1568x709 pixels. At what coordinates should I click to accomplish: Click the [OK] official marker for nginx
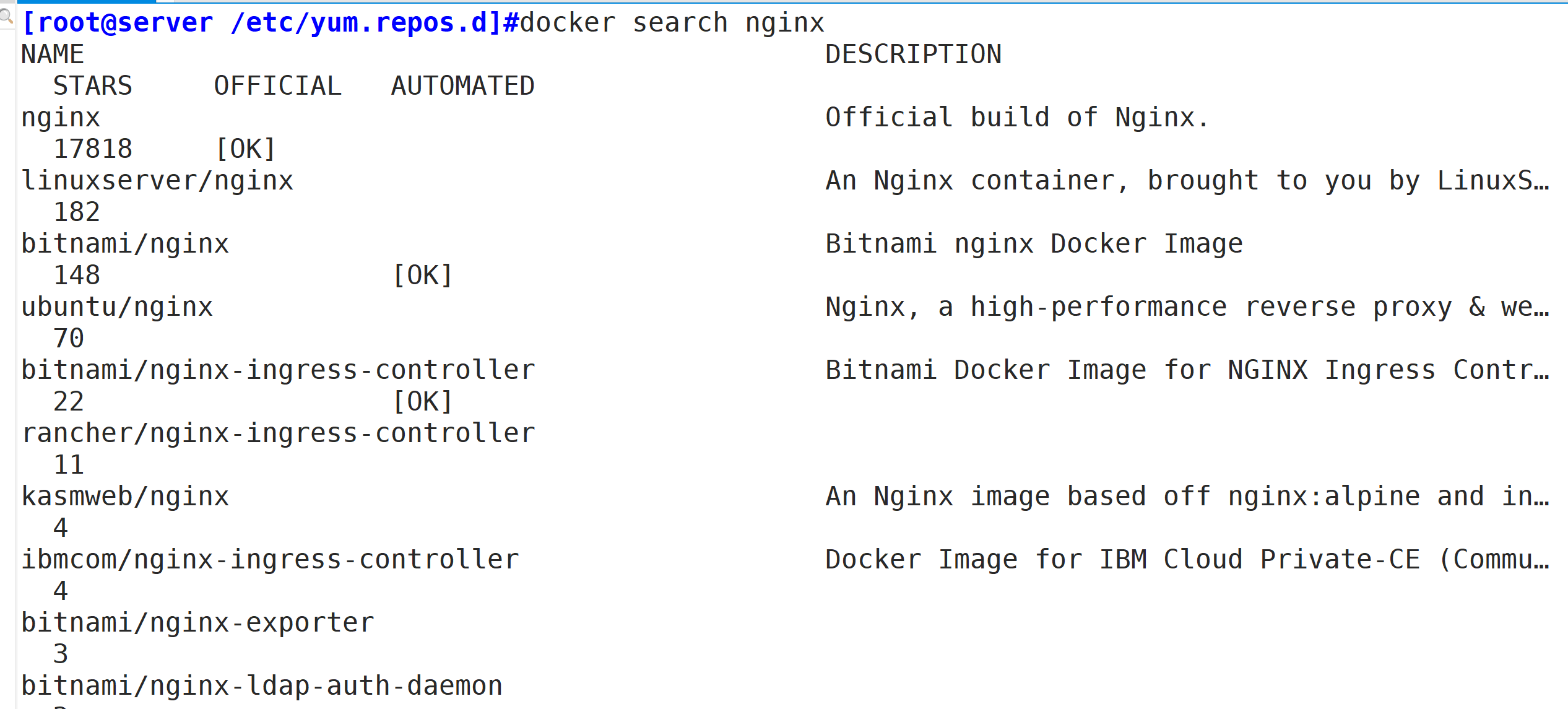[246, 149]
